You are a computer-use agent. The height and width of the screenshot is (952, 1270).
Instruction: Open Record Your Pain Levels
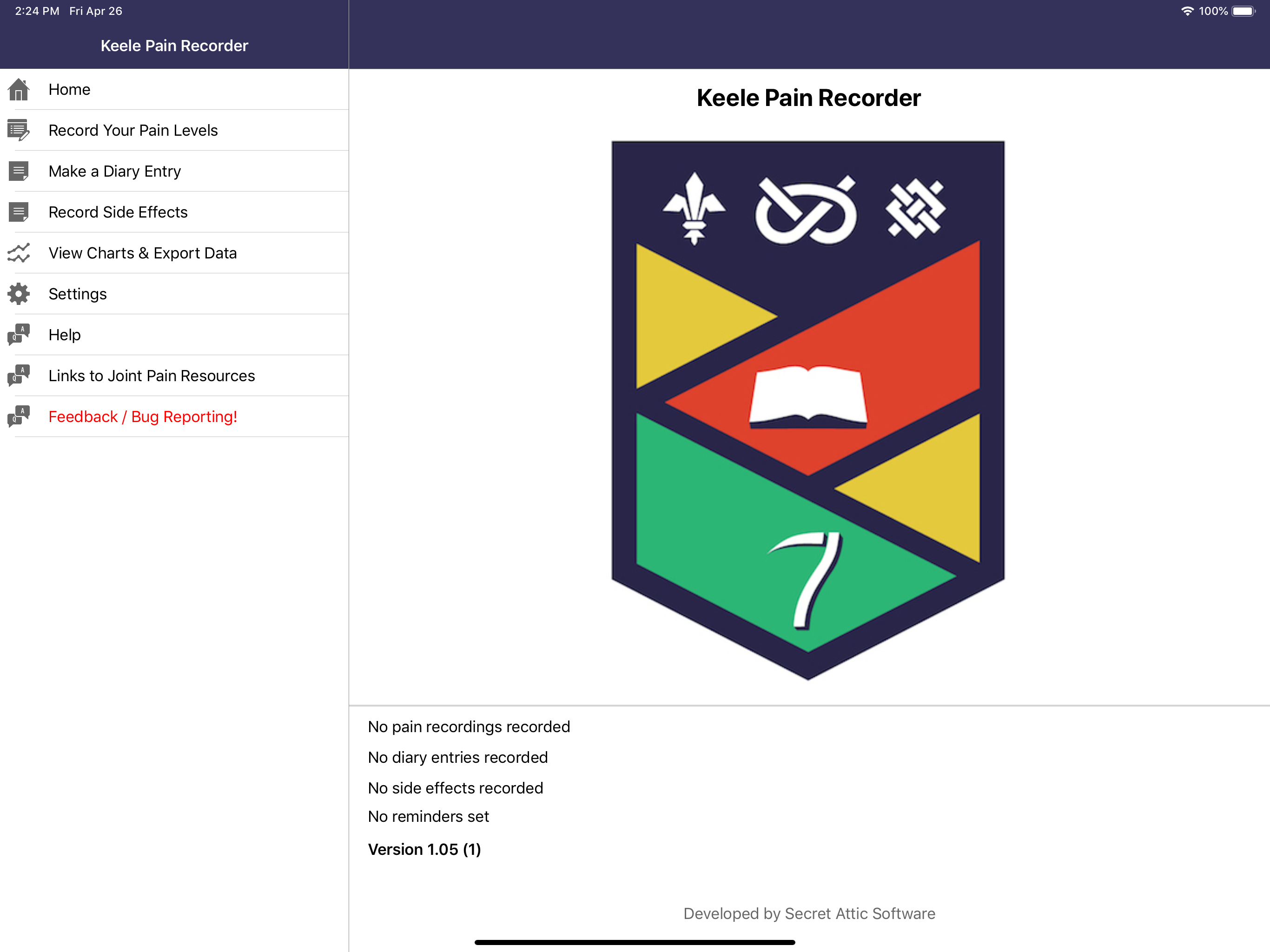[x=174, y=130]
